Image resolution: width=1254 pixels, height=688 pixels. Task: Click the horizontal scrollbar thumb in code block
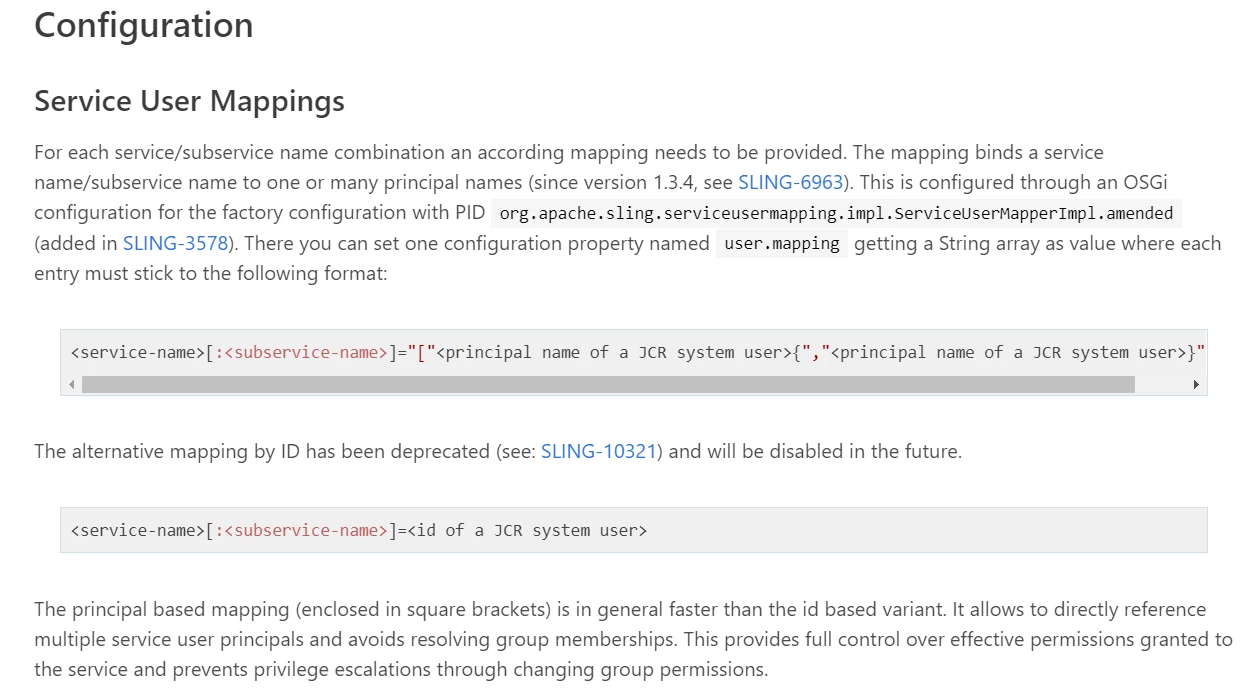pyautogui.click(x=608, y=384)
